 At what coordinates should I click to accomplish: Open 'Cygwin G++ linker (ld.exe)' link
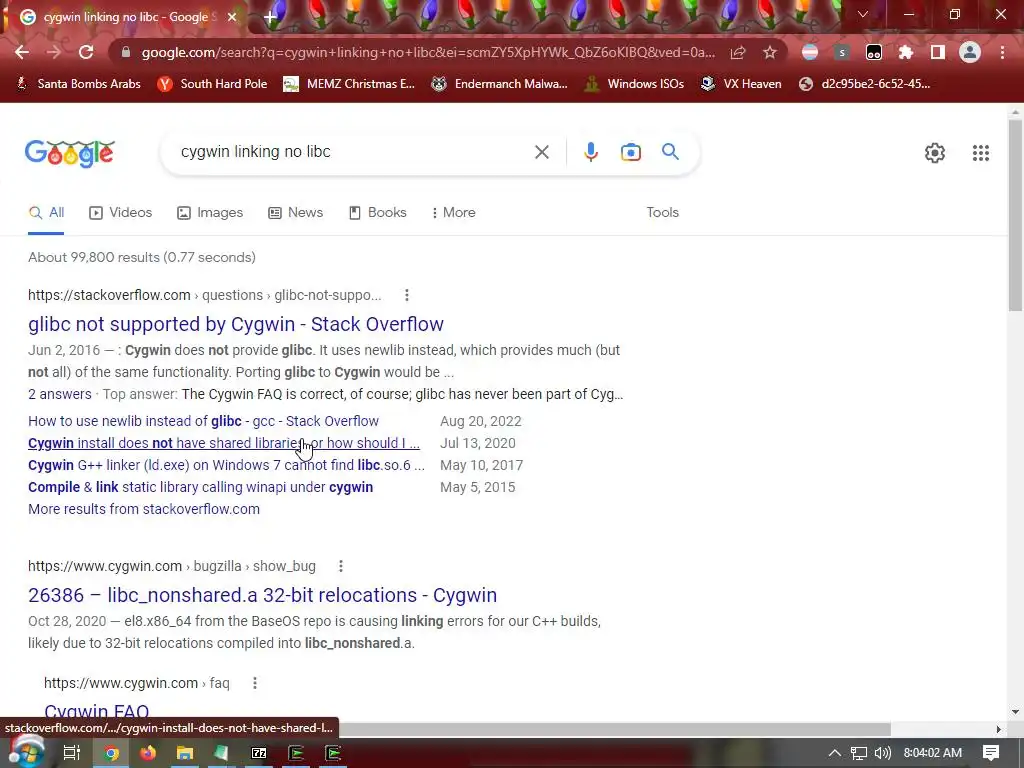[226, 466]
